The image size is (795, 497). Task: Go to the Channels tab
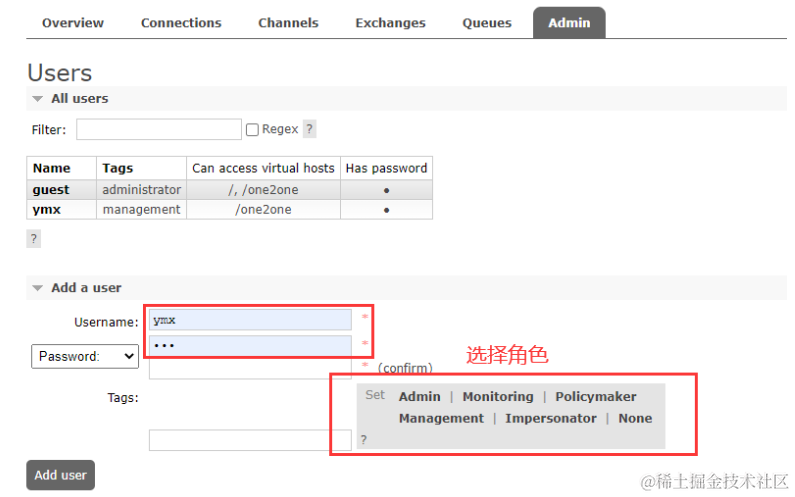(288, 23)
